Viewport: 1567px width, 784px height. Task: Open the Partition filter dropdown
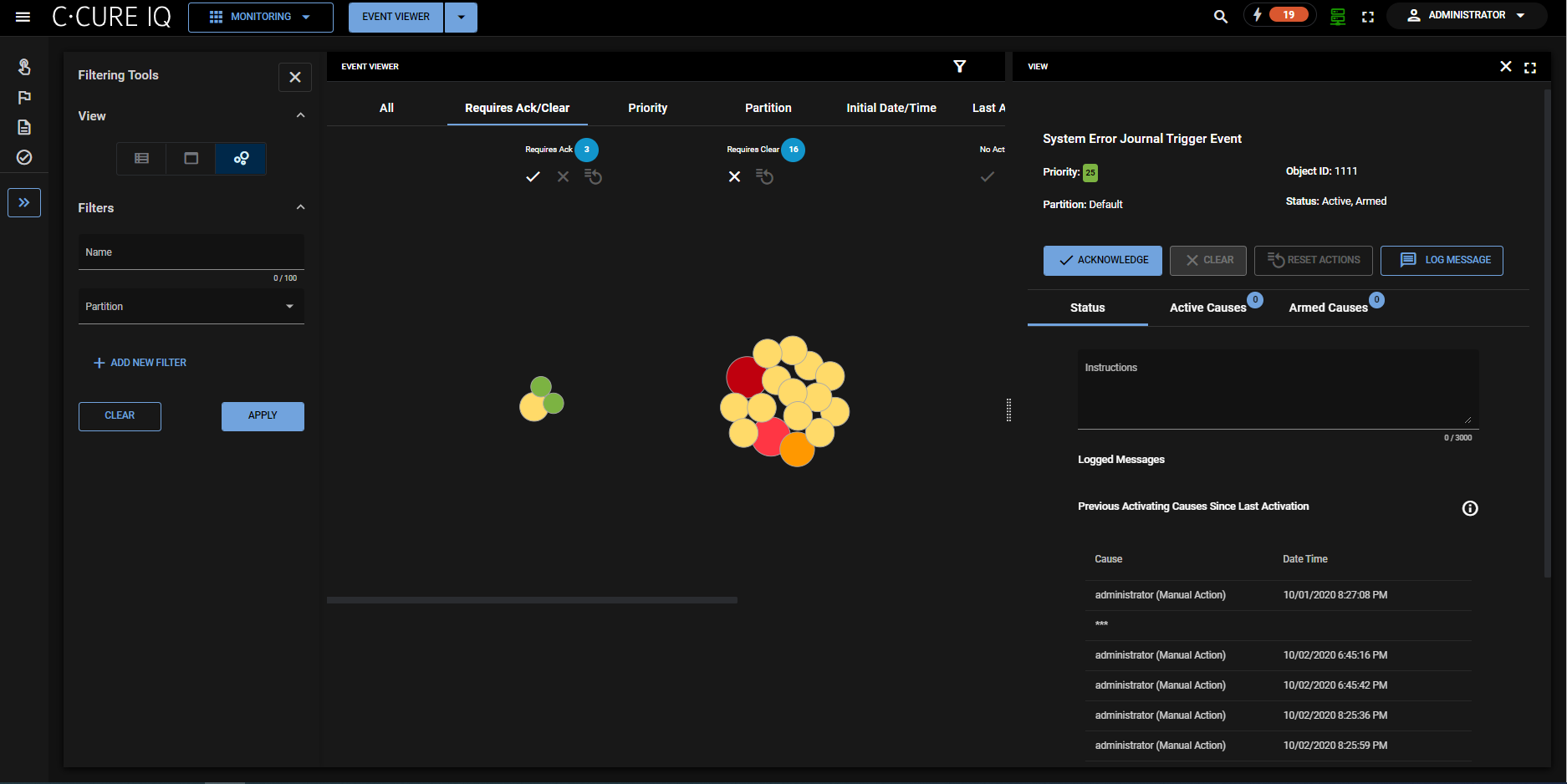[x=191, y=307]
